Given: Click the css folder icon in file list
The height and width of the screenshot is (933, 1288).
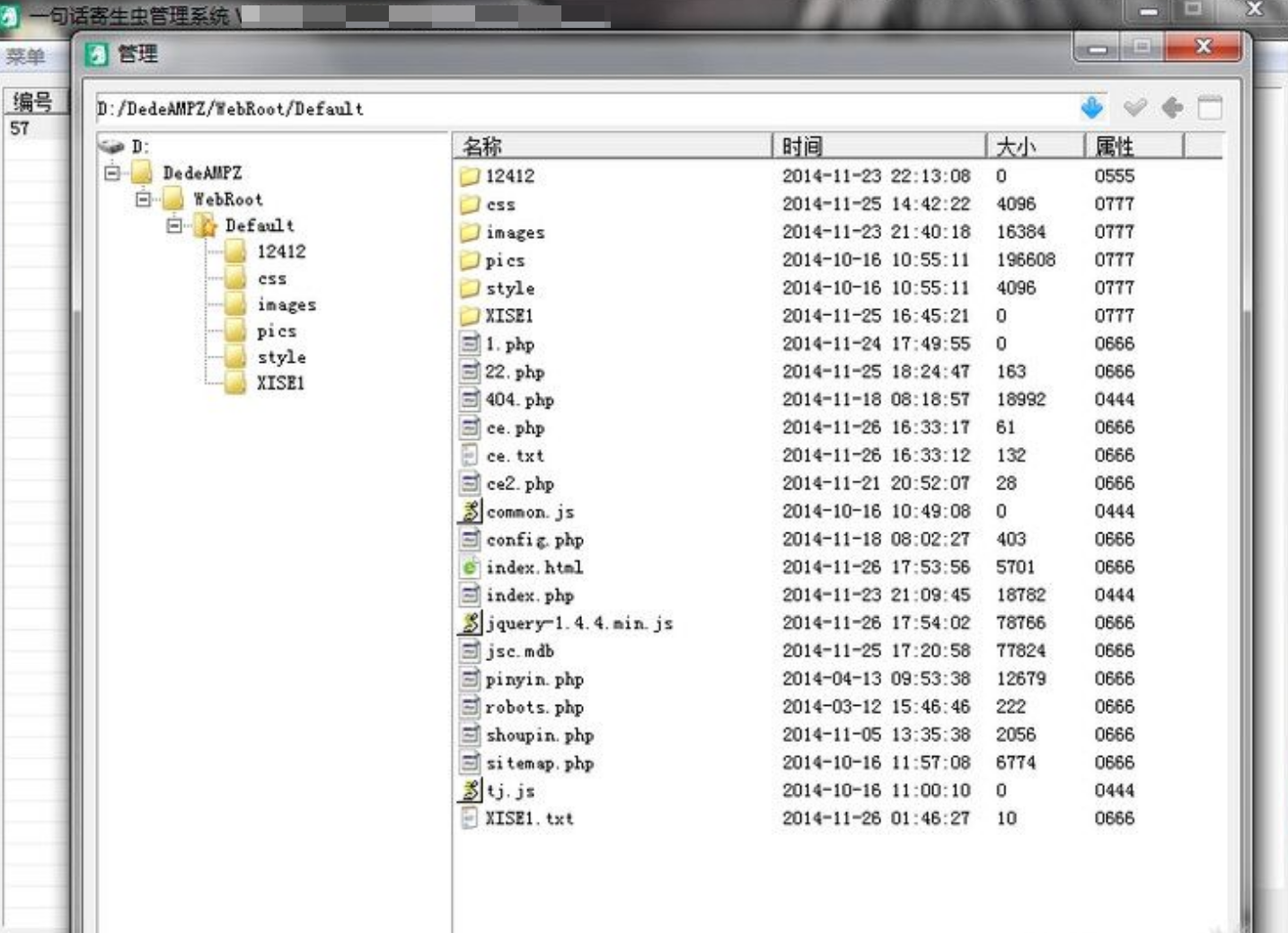Looking at the screenshot, I should tap(470, 204).
